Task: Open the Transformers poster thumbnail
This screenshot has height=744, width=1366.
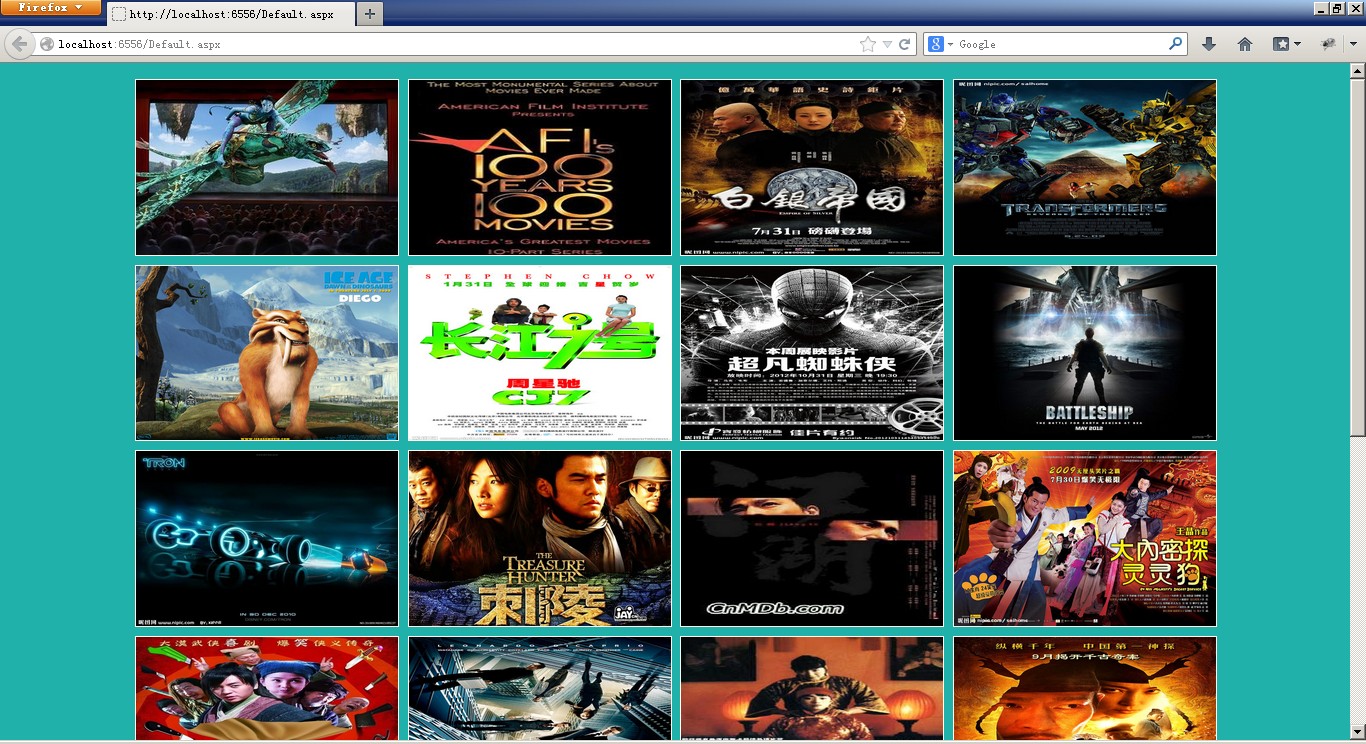Action: [1085, 168]
